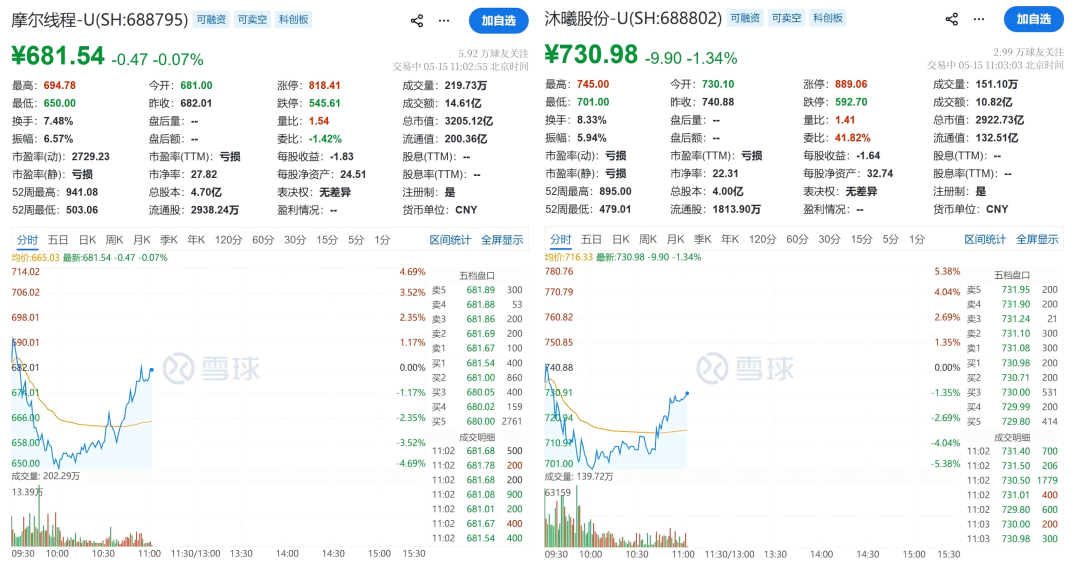The image size is (1080, 569).
Task: Click 总市值 value 3205.12亿
Action: point(469,121)
